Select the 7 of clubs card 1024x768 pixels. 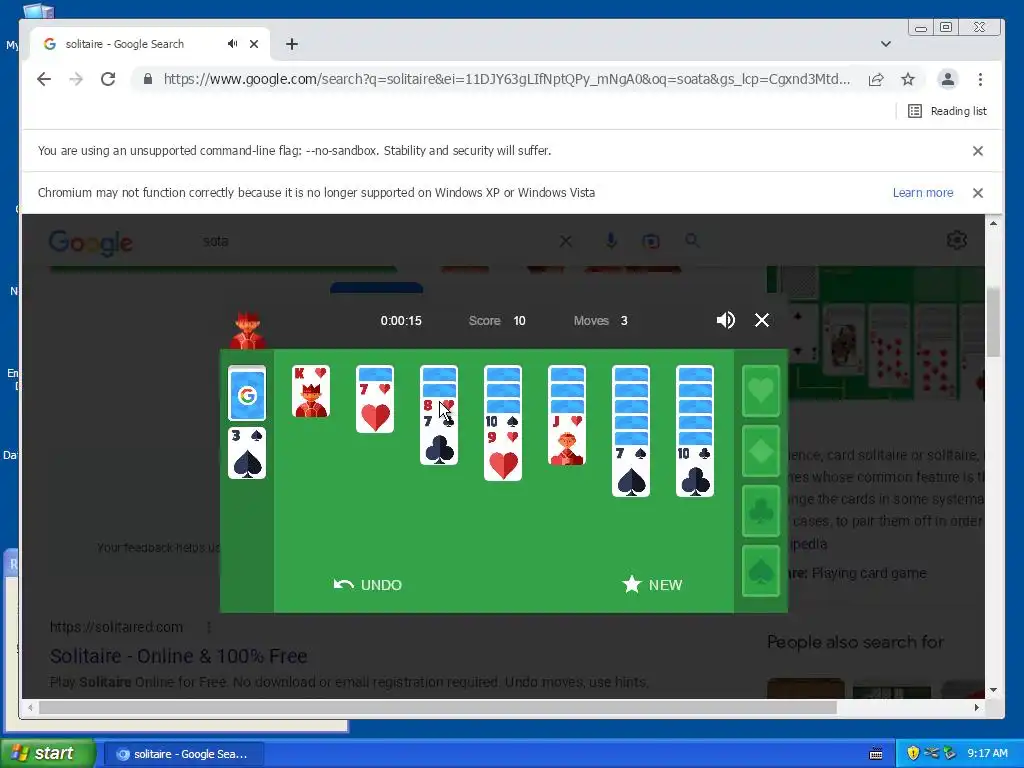coord(439,441)
